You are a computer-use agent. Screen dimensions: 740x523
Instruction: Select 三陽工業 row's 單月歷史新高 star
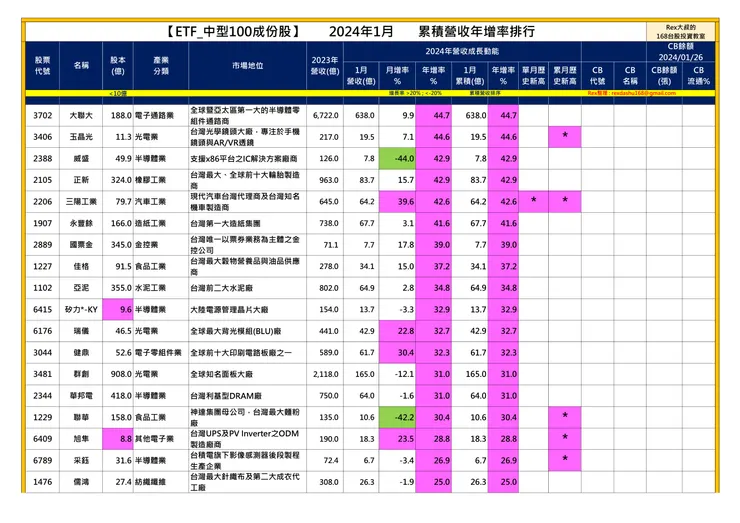pos(533,202)
